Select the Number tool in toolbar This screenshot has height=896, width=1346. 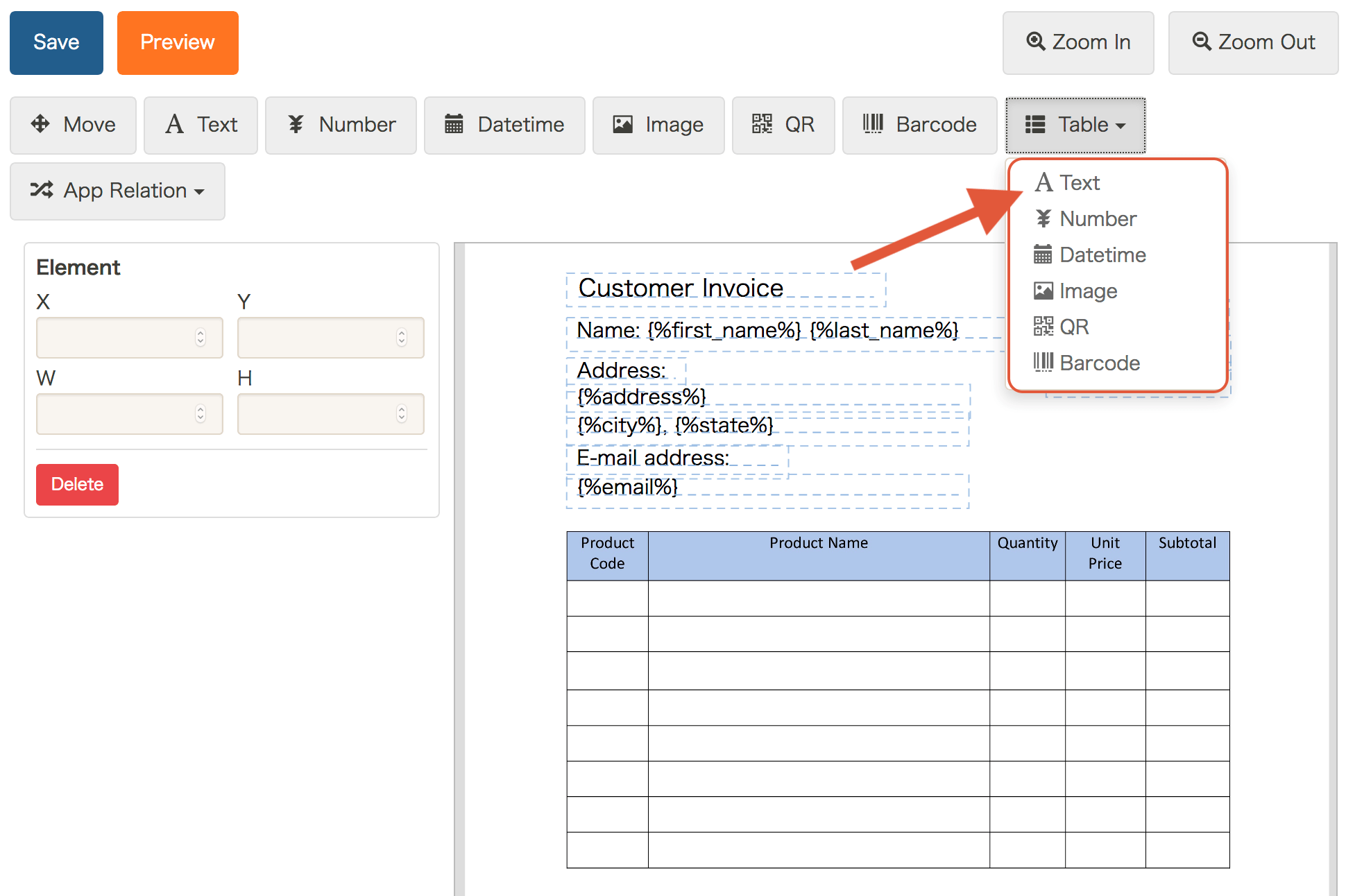pos(341,125)
